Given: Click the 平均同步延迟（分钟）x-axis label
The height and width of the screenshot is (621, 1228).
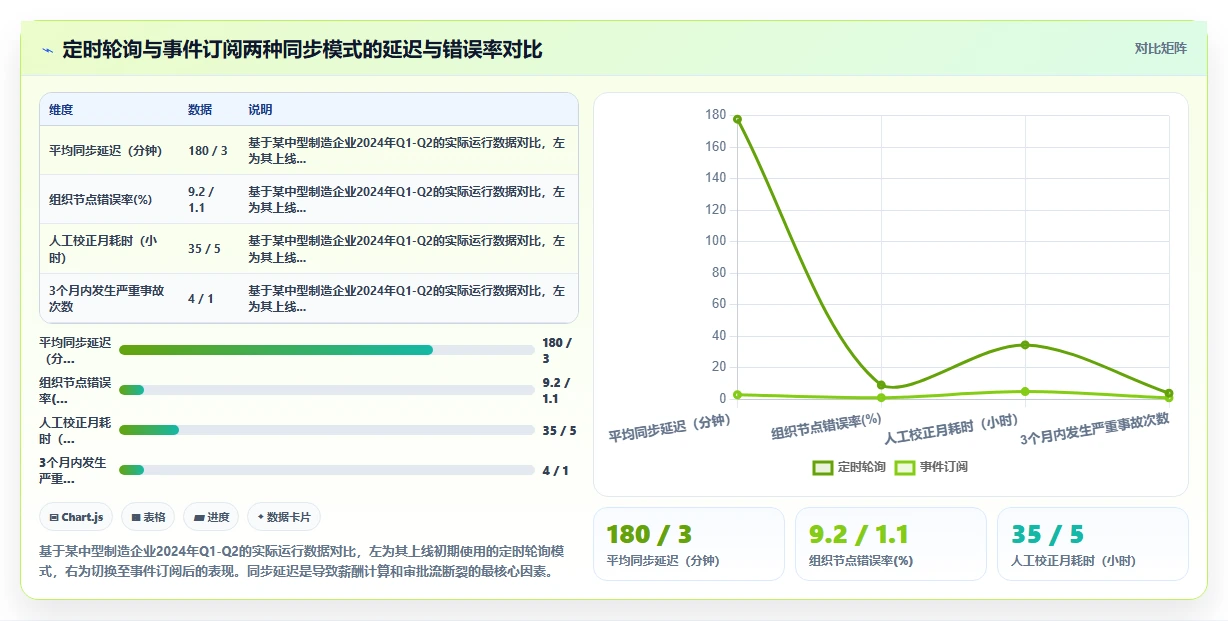Looking at the screenshot, I should pos(671,428).
